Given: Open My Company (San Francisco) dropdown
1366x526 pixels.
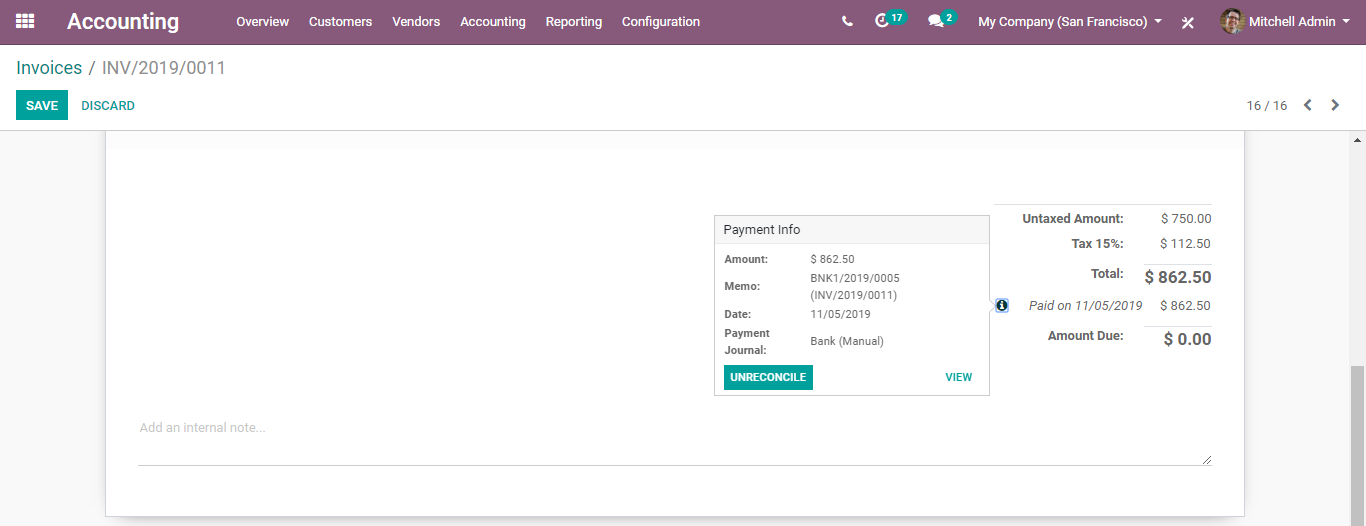Looking at the screenshot, I should 1070,21.
